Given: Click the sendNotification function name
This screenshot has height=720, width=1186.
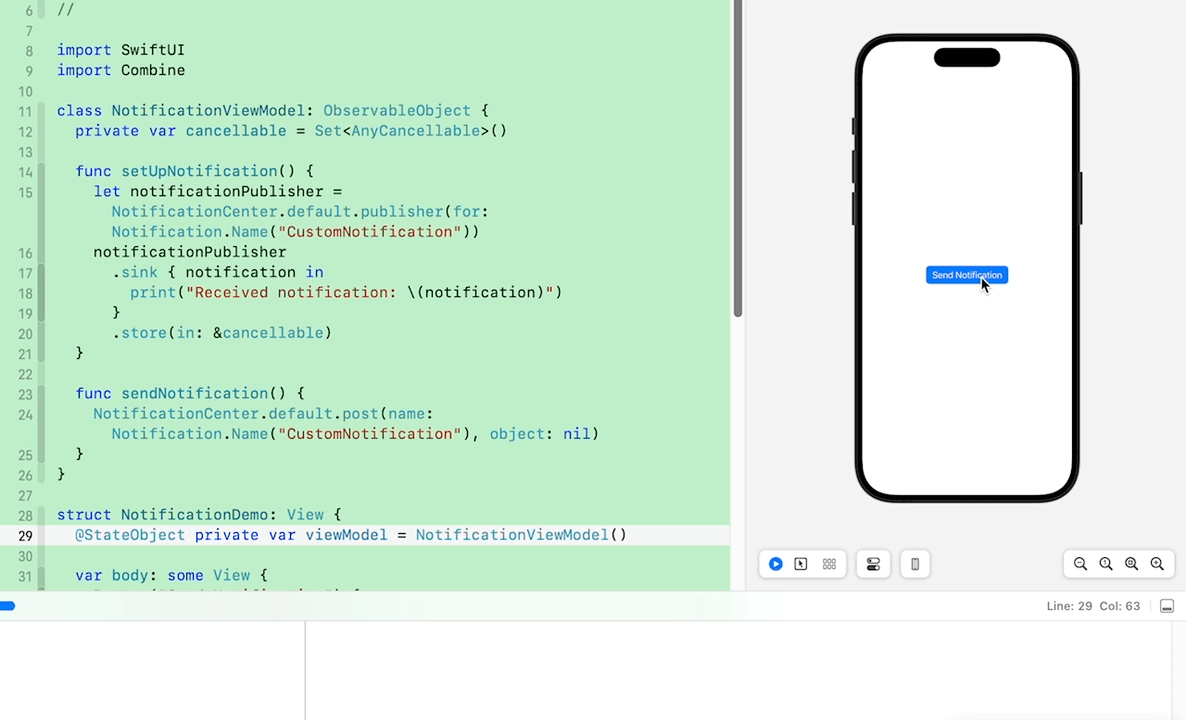Looking at the screenshot, I should [194, 393].
